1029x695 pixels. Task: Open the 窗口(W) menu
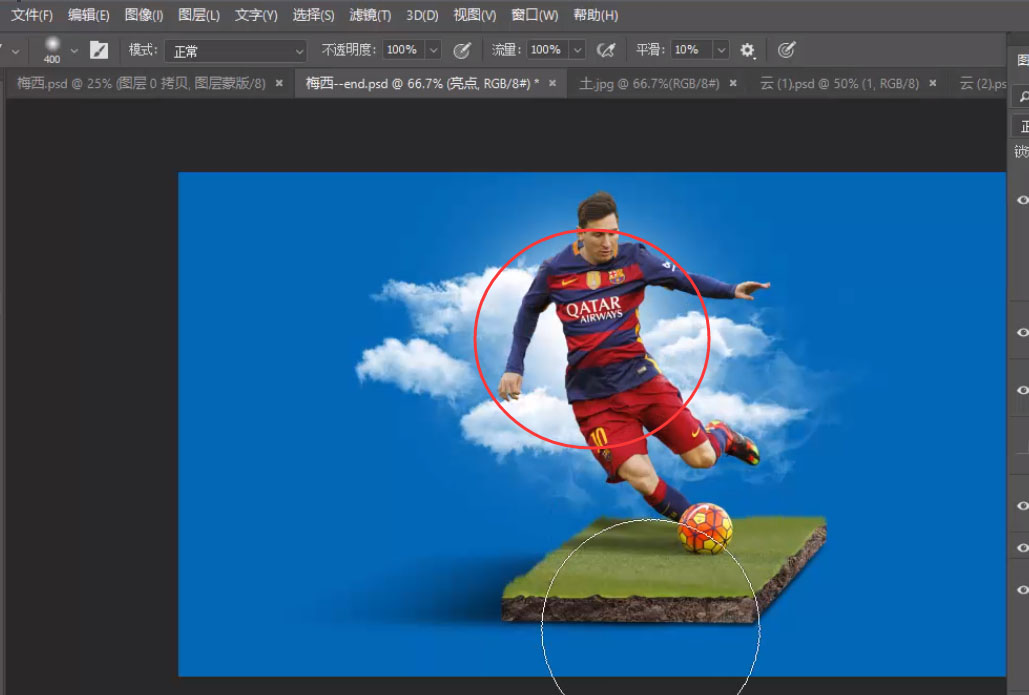pos(535,14)
